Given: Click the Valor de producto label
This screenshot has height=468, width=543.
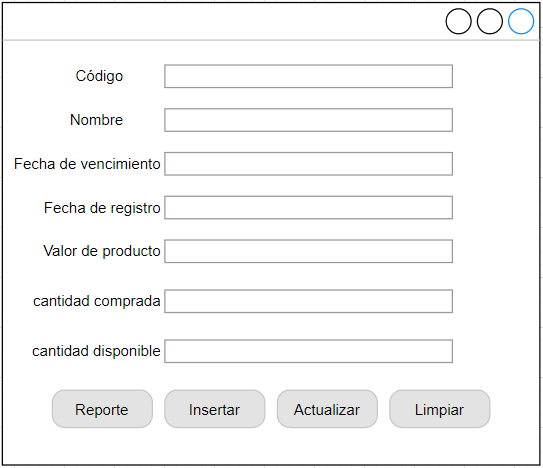Looking at the screenshot, I should coord(102,251).
